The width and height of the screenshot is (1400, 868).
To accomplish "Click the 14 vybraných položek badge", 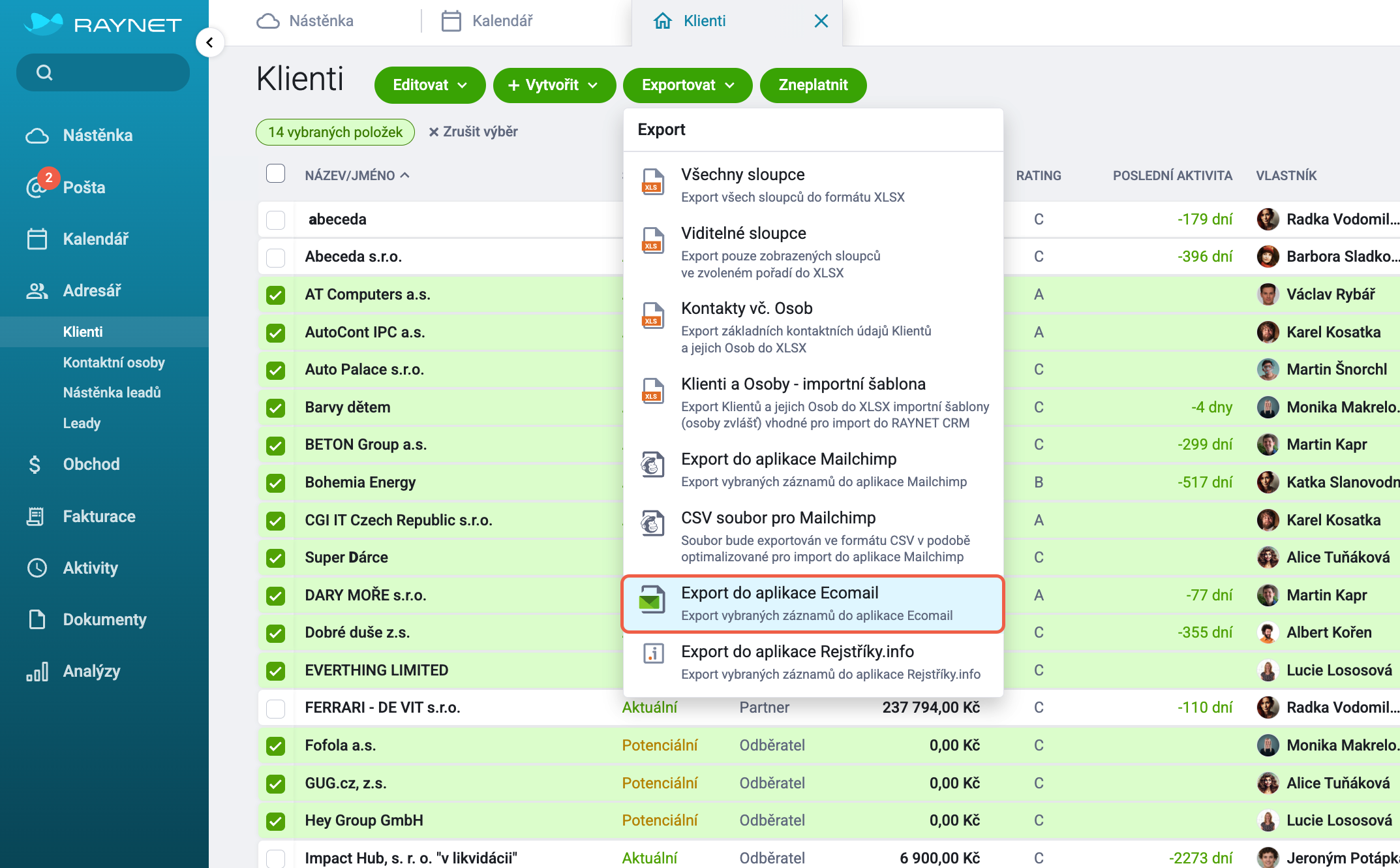I will (335, 132).
